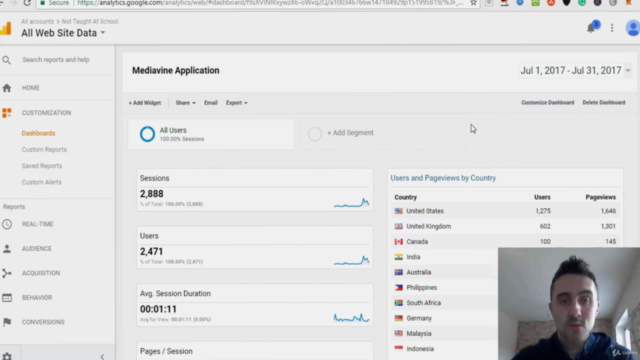Click the Acquisition arrows icon
This screenshot has width=640, height=360.
[7, 273]
